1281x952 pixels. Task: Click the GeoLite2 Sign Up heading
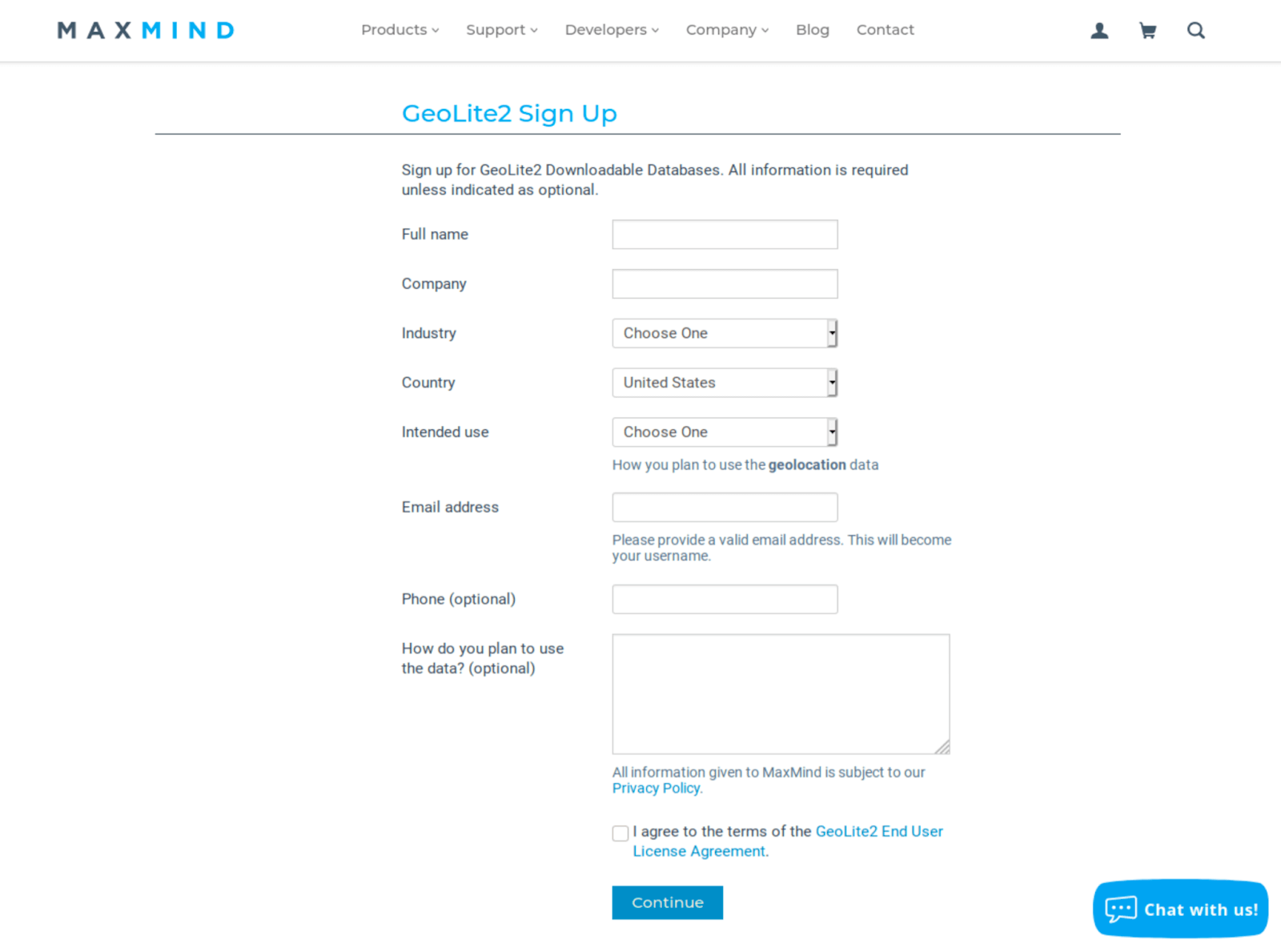pos(509,114)
